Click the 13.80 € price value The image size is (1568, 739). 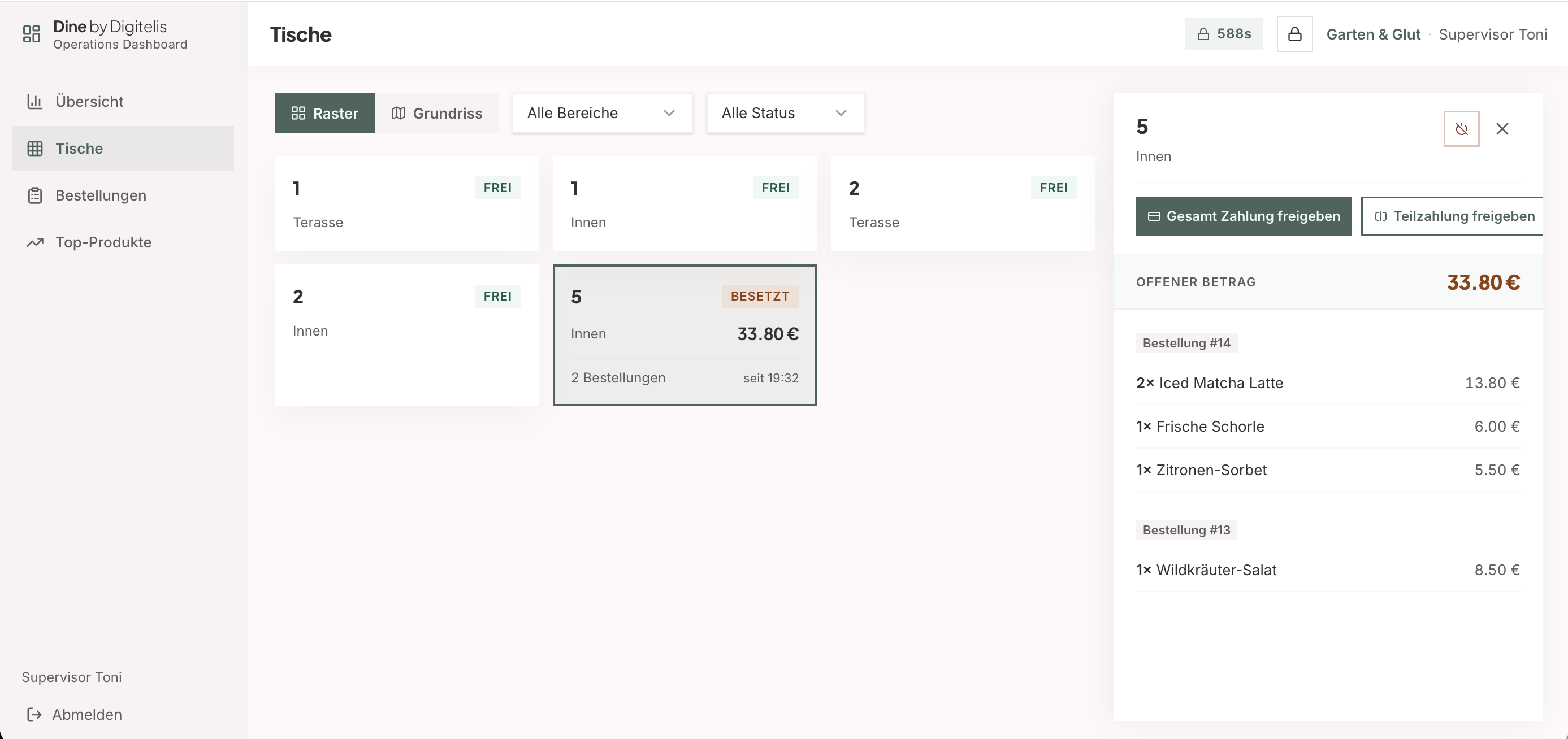[x=1492, y=382]
